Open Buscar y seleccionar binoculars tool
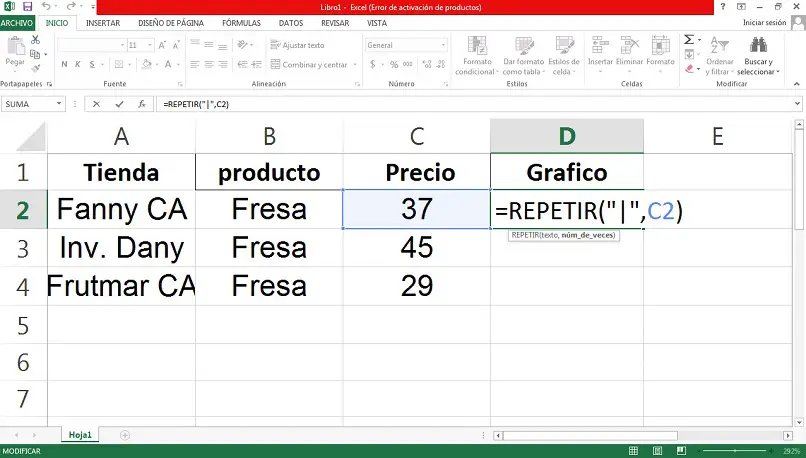806x458 pixels. coord(757,46)
